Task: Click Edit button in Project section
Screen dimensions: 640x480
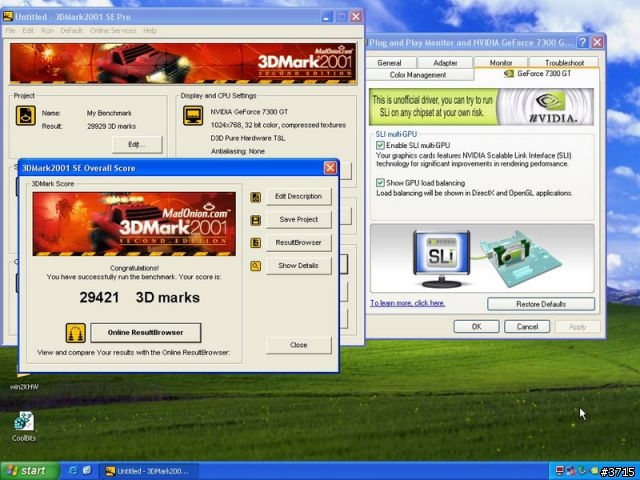Action: (137, 144)
